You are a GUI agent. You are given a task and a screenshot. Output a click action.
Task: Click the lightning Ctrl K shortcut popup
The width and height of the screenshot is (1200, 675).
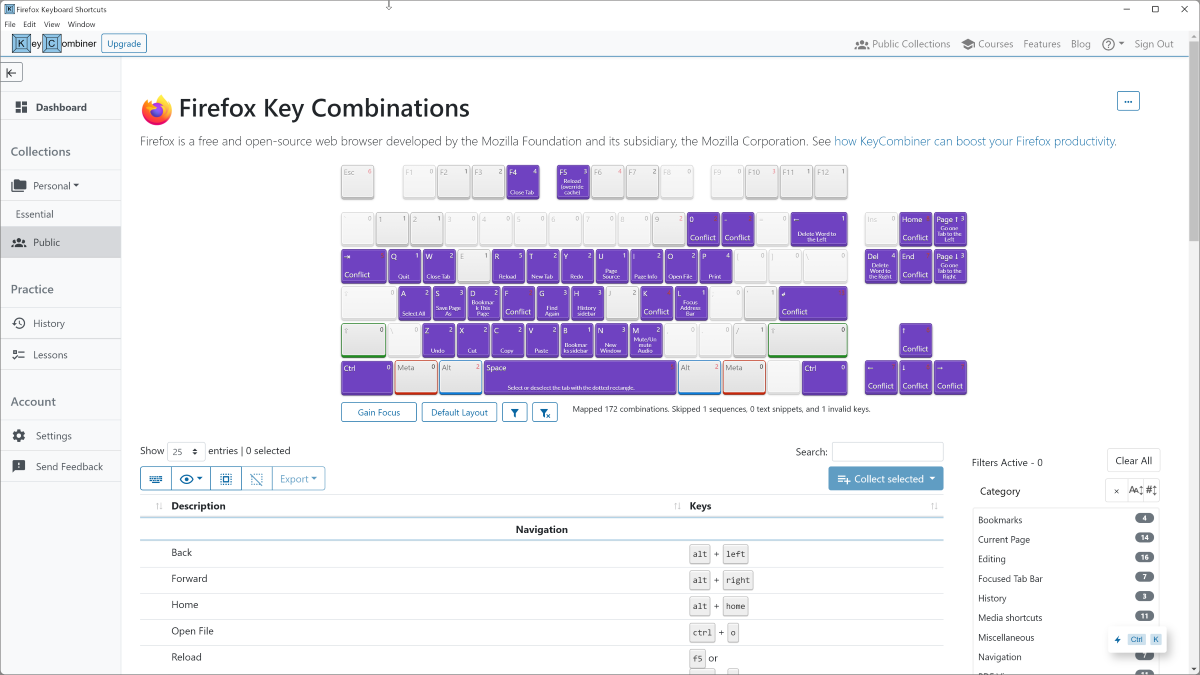(x=1138, y=639)
